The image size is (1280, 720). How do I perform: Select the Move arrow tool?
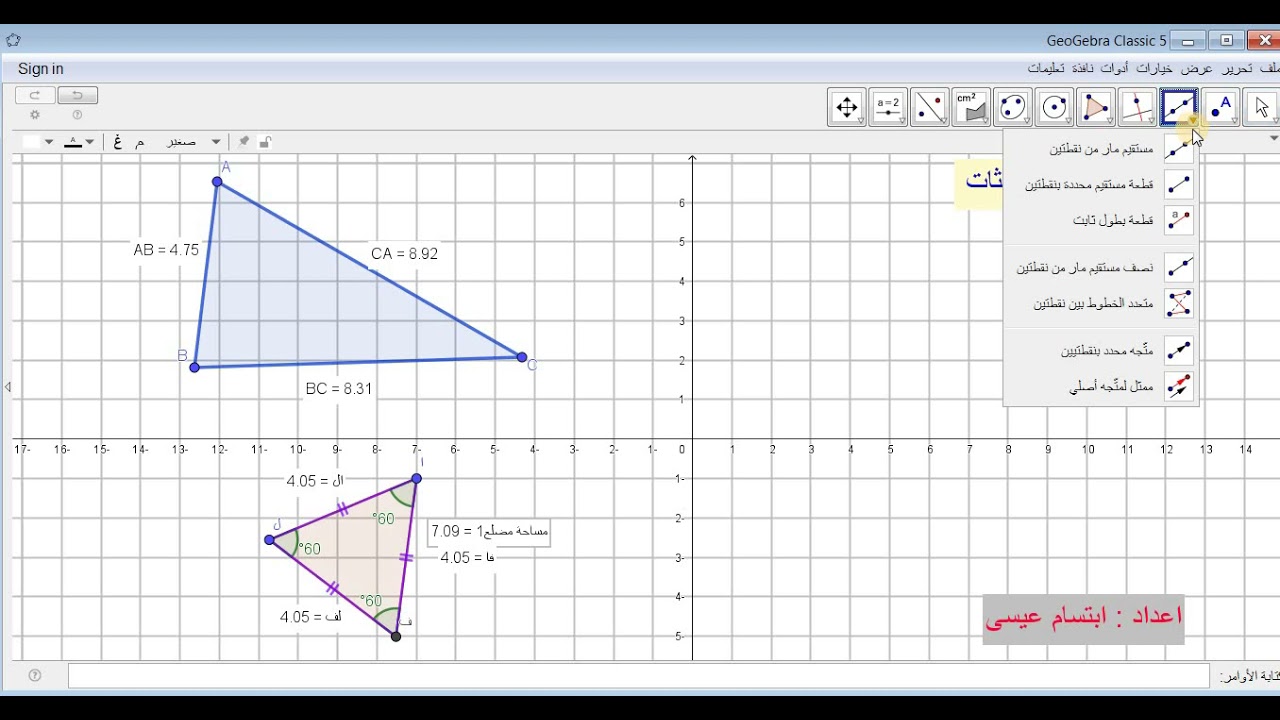1261,107
